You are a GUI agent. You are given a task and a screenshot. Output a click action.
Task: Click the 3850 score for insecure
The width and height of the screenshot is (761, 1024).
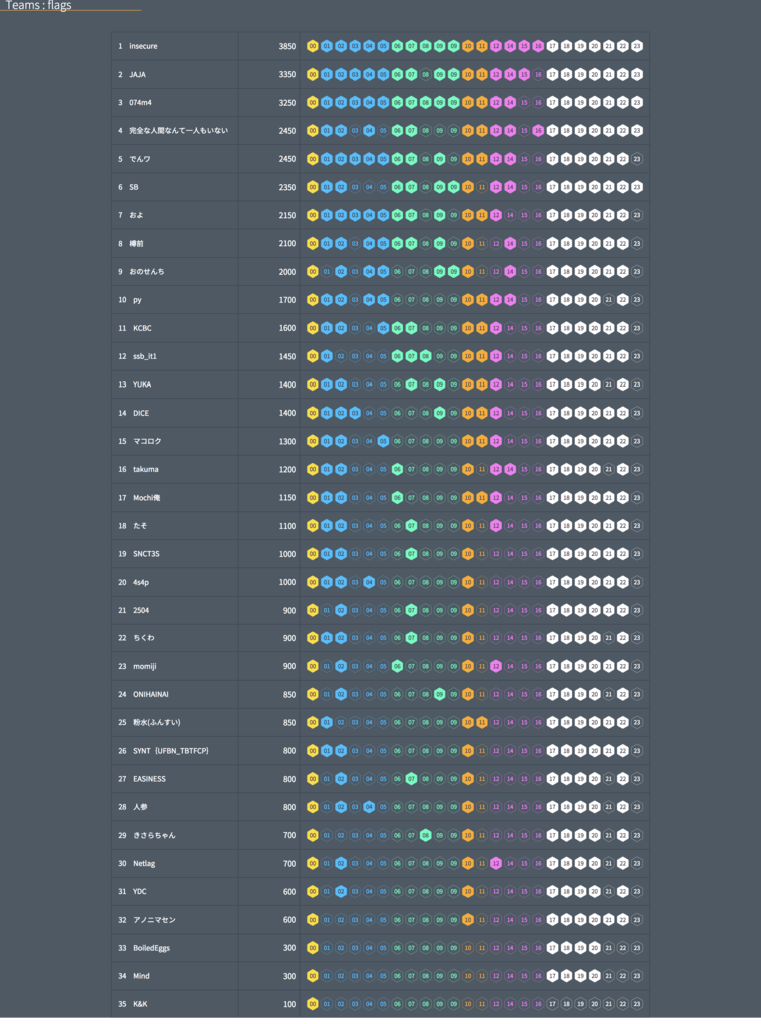coord(287,46)
